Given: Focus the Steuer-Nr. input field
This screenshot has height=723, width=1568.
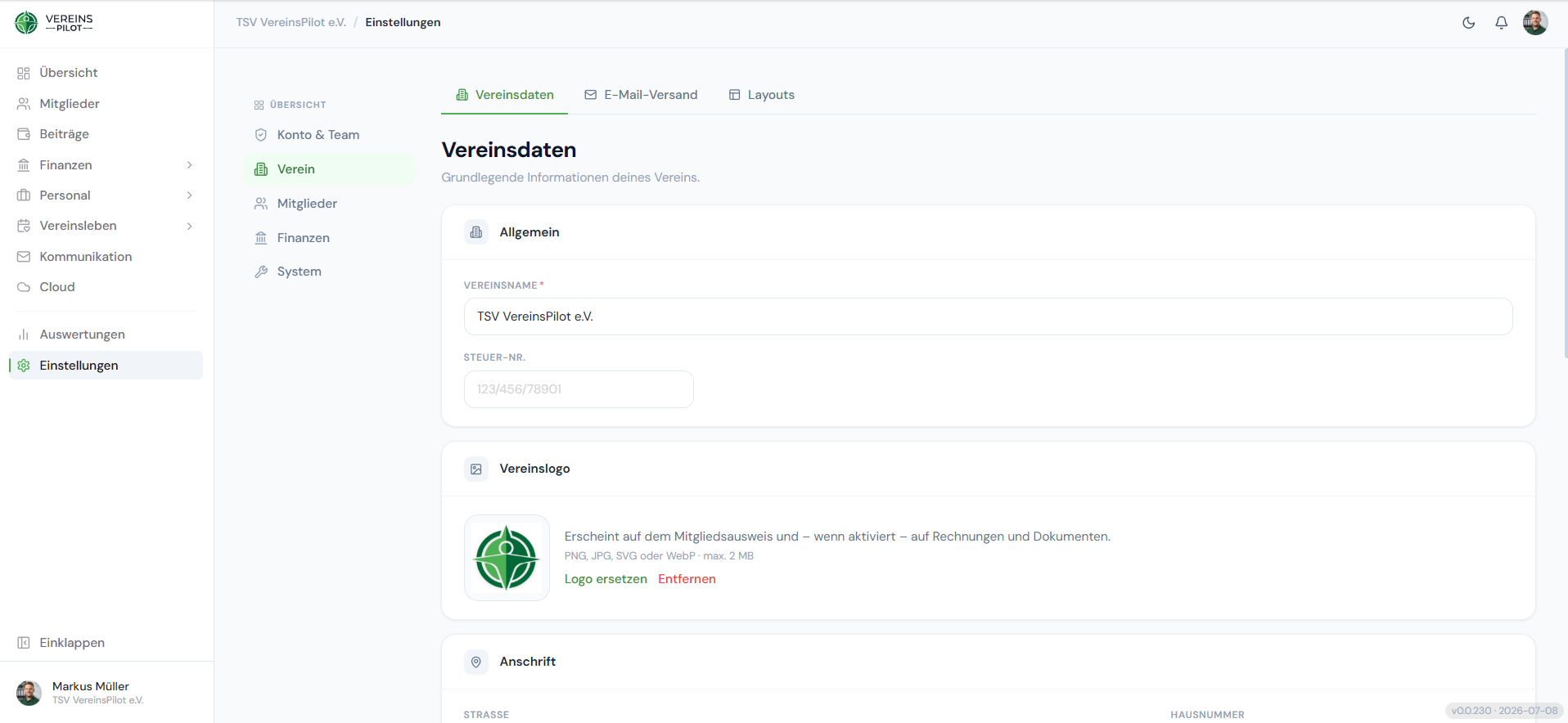Looking at the screenshot, I should point(579,389).
